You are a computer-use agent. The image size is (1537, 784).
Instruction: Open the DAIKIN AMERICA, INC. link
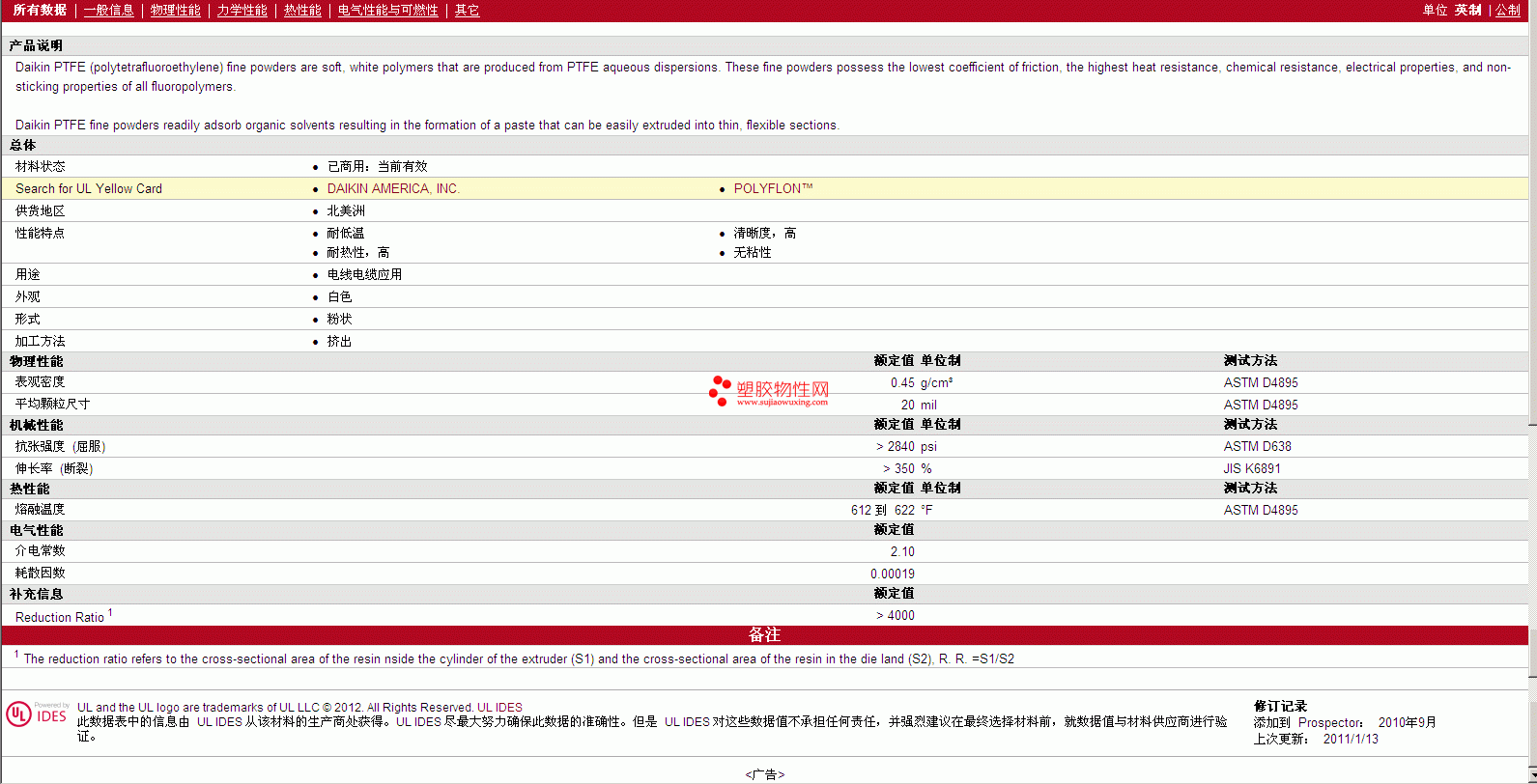click(393, 188)
